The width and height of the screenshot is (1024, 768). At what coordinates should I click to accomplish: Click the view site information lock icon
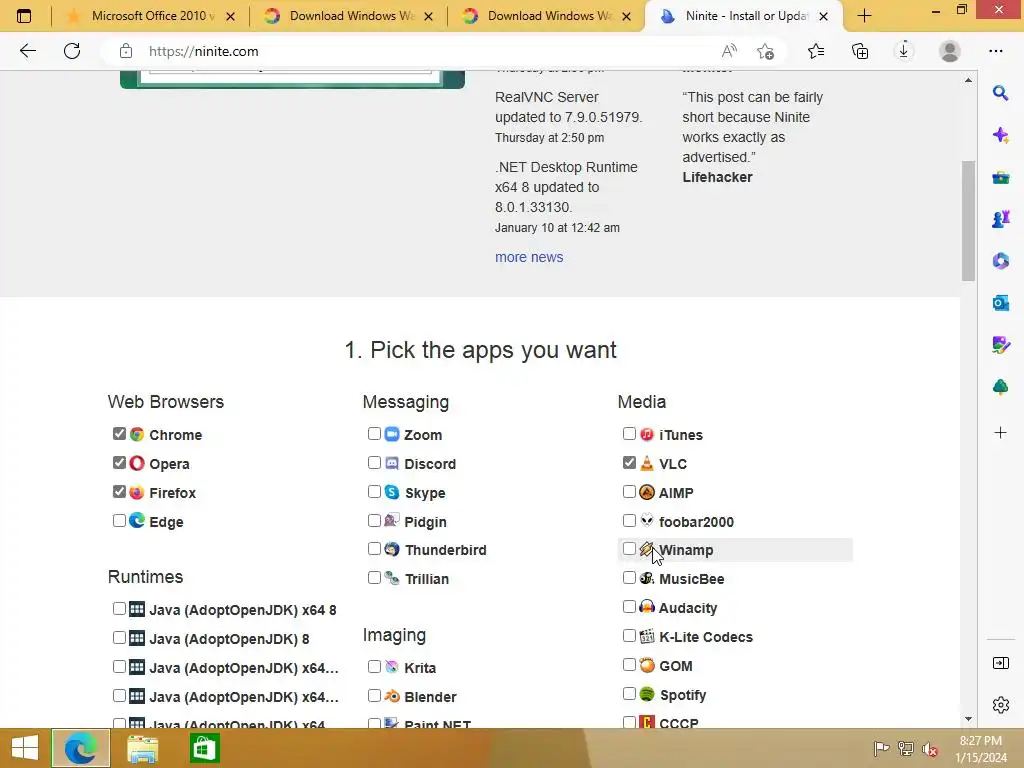click(125, 51)
